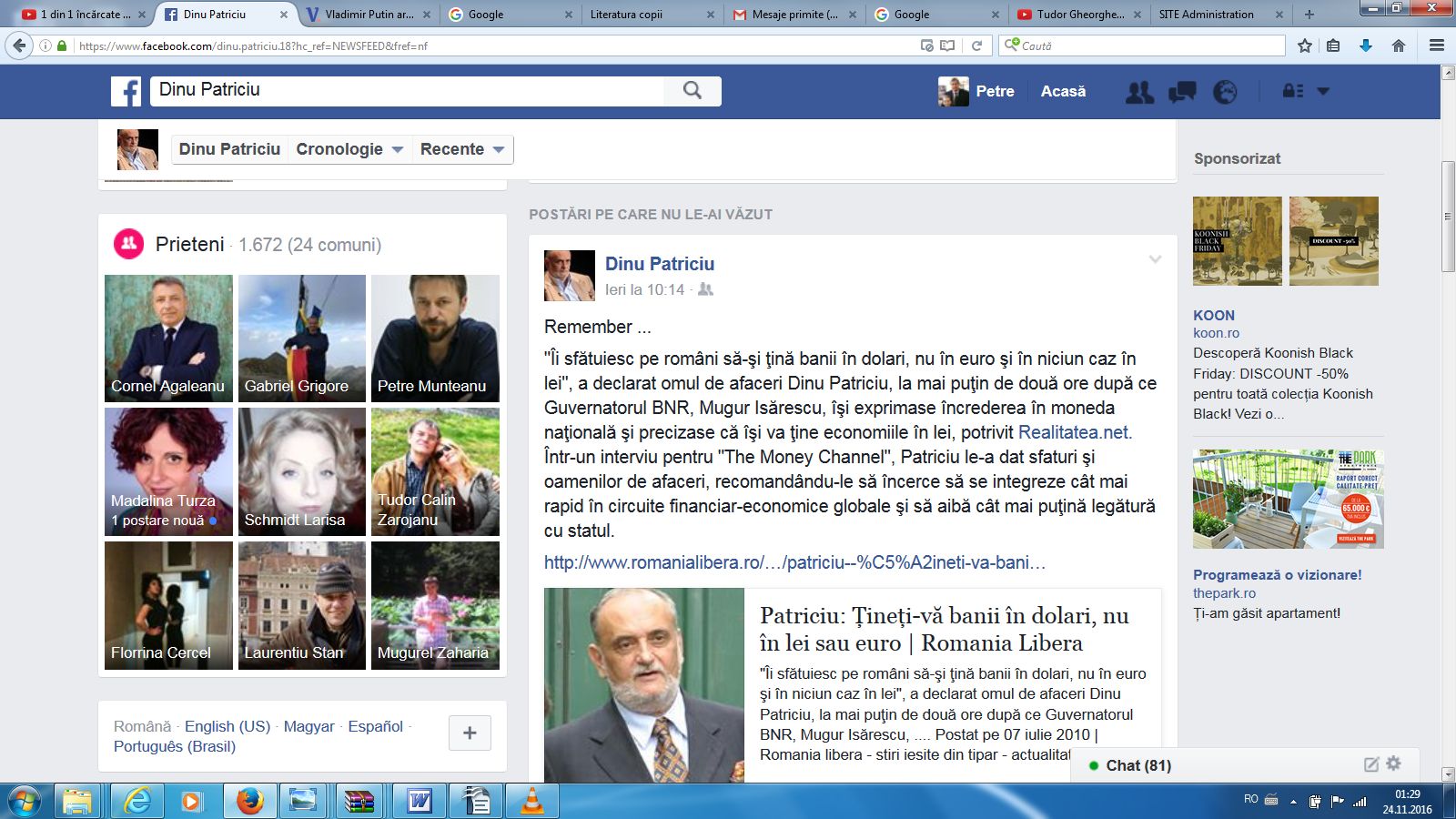Expand Recente dropdown

click(462, 149)
